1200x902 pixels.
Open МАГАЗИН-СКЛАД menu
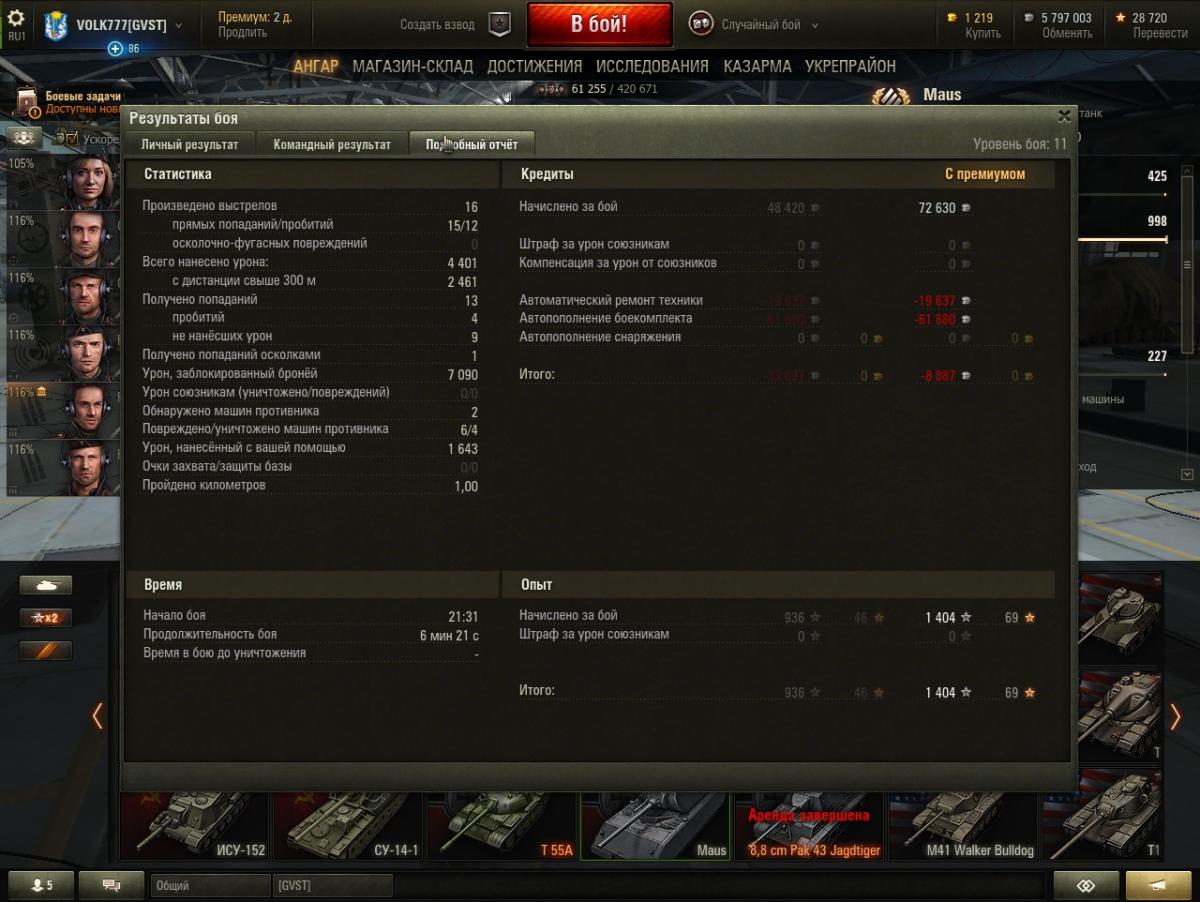point(413,66)
